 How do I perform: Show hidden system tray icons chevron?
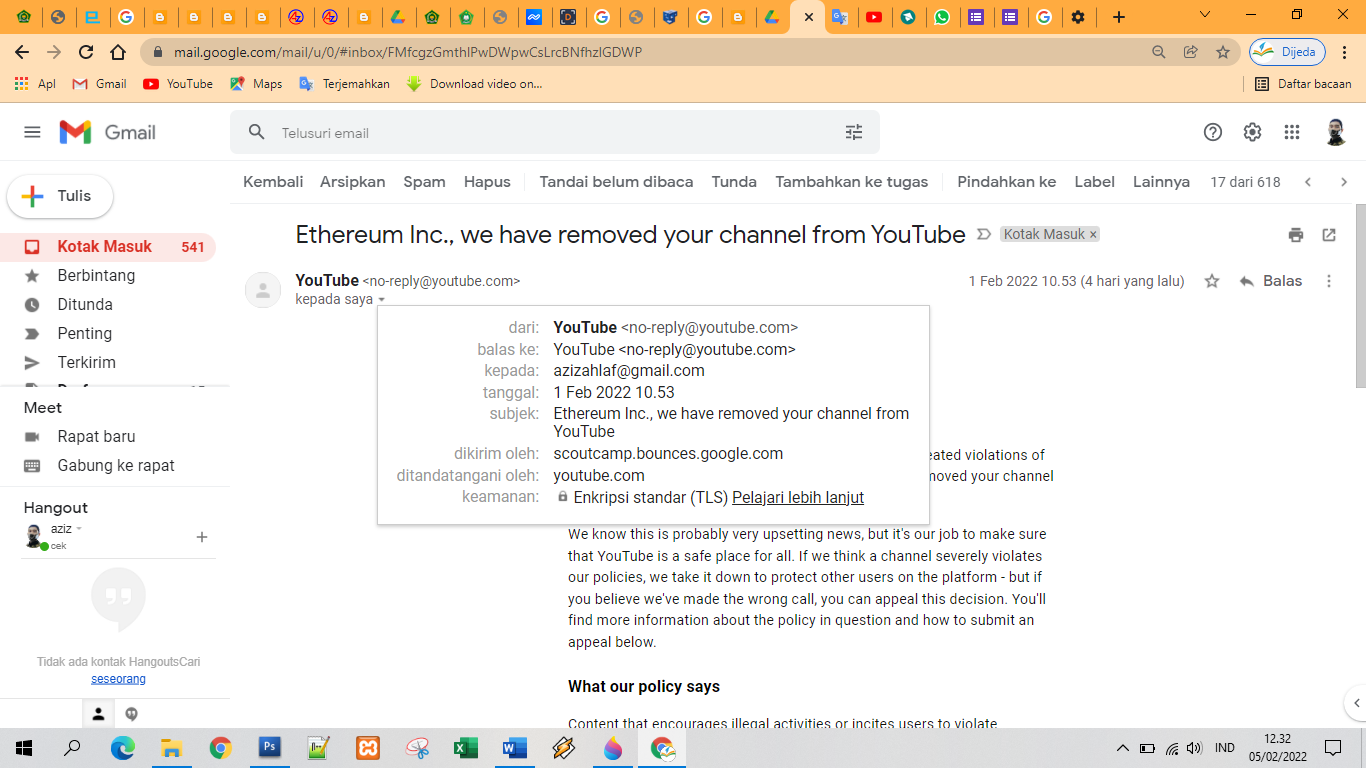point(1123,748)
